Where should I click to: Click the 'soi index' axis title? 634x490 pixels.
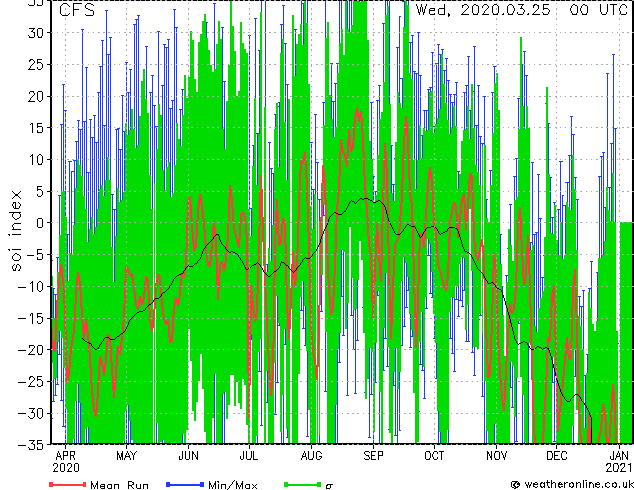click(16, 231)
